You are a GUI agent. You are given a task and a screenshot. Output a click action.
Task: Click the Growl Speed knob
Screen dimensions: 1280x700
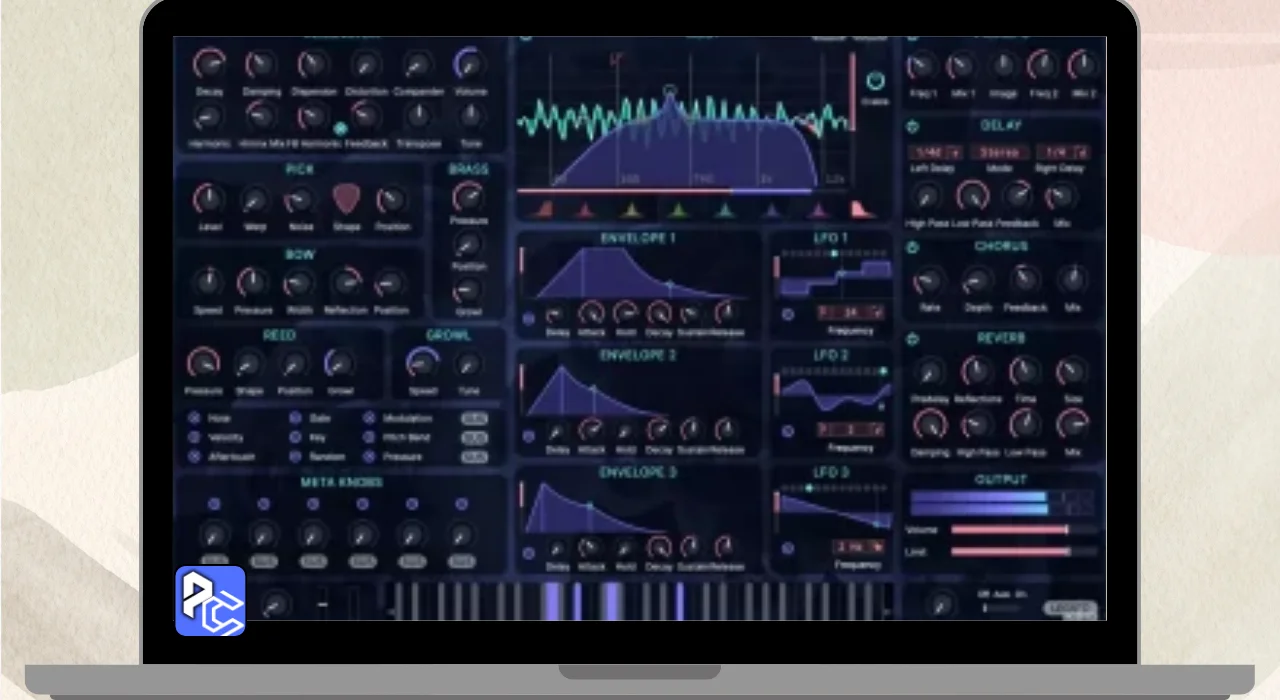tap(422, 363)
